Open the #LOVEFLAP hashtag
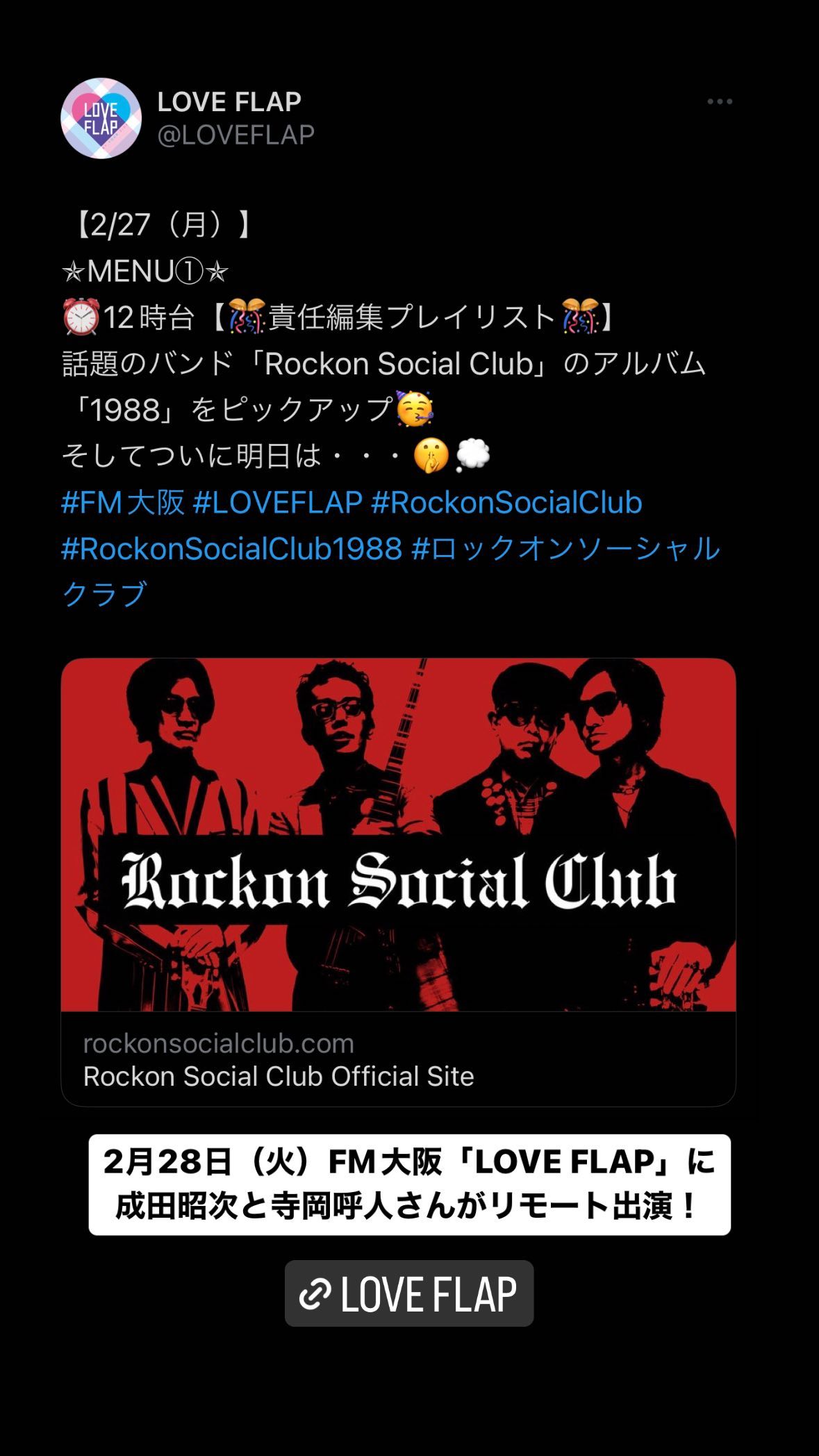The height and width of the screenshot is (1456, 819). tap(278, 502)
